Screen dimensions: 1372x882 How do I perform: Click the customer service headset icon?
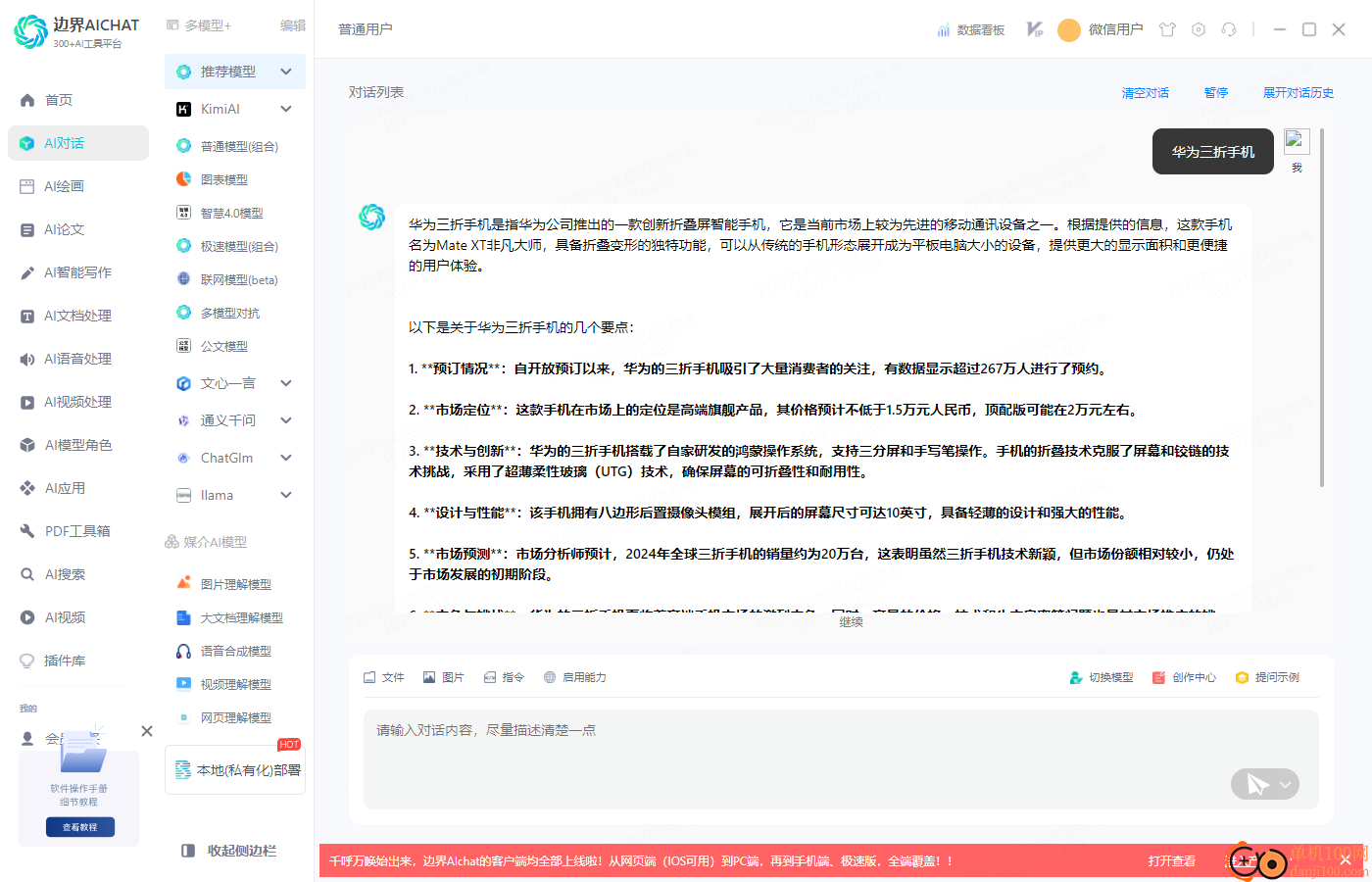(x=1229, y=29)
